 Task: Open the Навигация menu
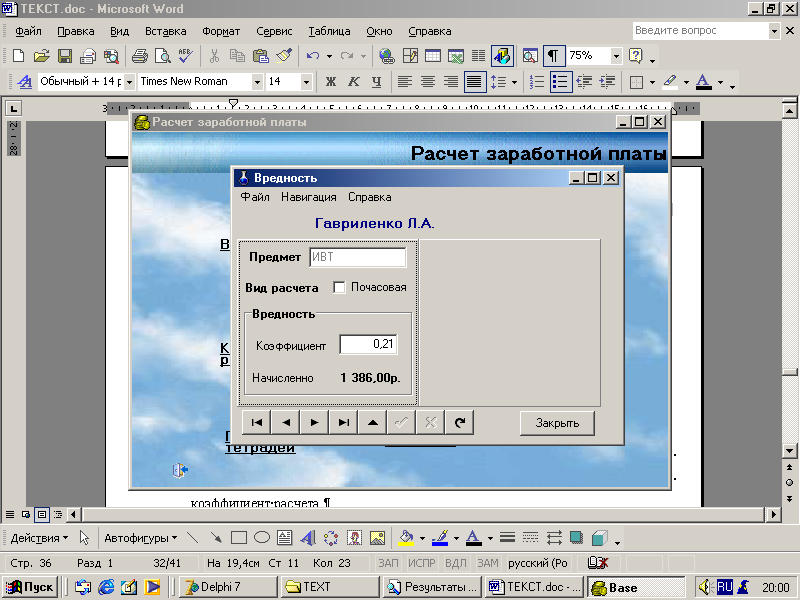pos(308,197)
